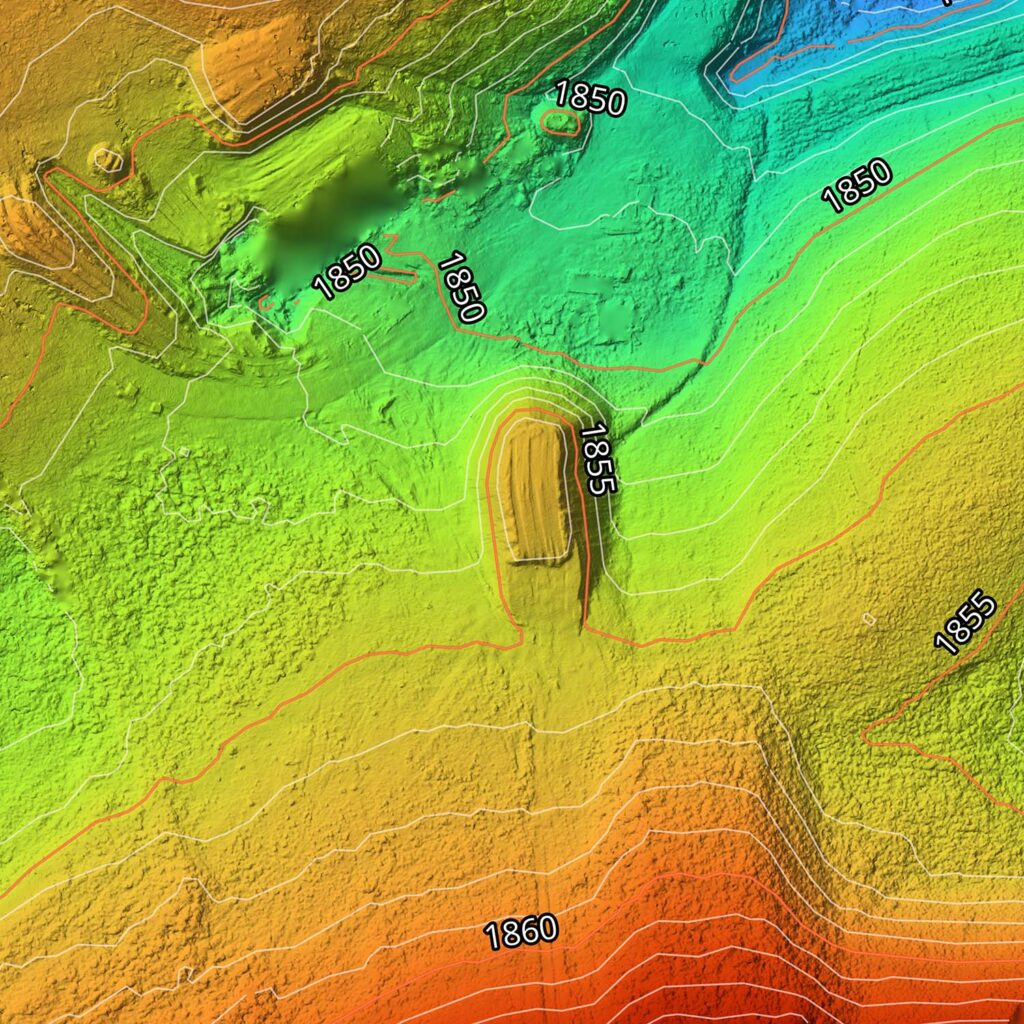Click the 1850 label next to small oval contour
This screenshot has width=1024, height=1024.
590,98
